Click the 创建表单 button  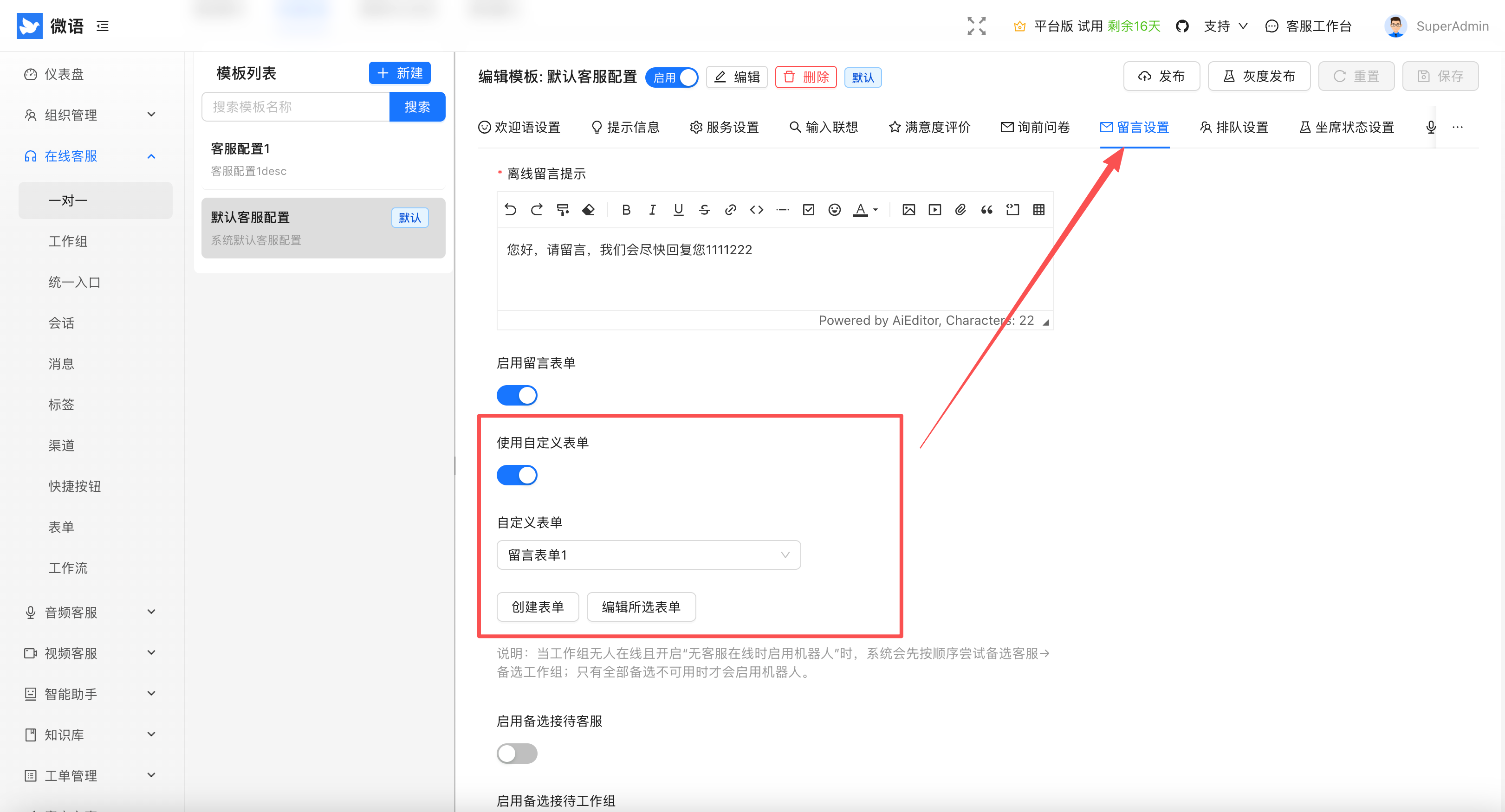(538, 607)
